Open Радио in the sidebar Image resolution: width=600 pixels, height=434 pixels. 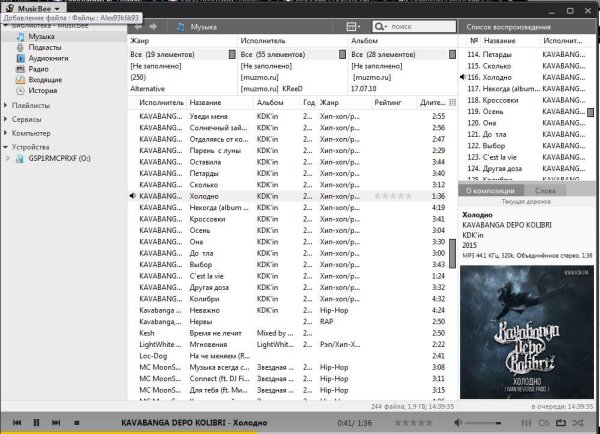pyautogui.click(x=38, y=69)
